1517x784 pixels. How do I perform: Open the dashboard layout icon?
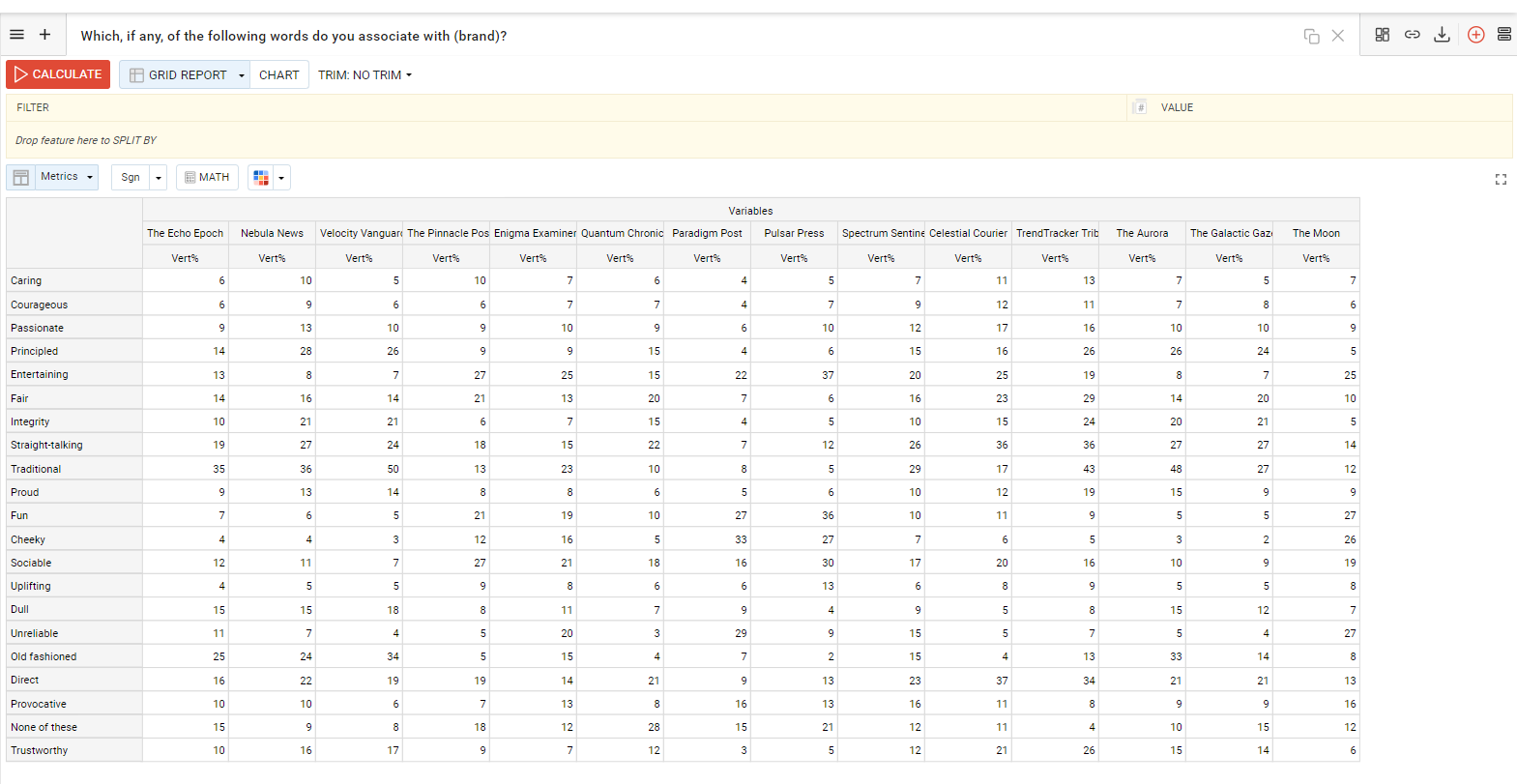1382,35
